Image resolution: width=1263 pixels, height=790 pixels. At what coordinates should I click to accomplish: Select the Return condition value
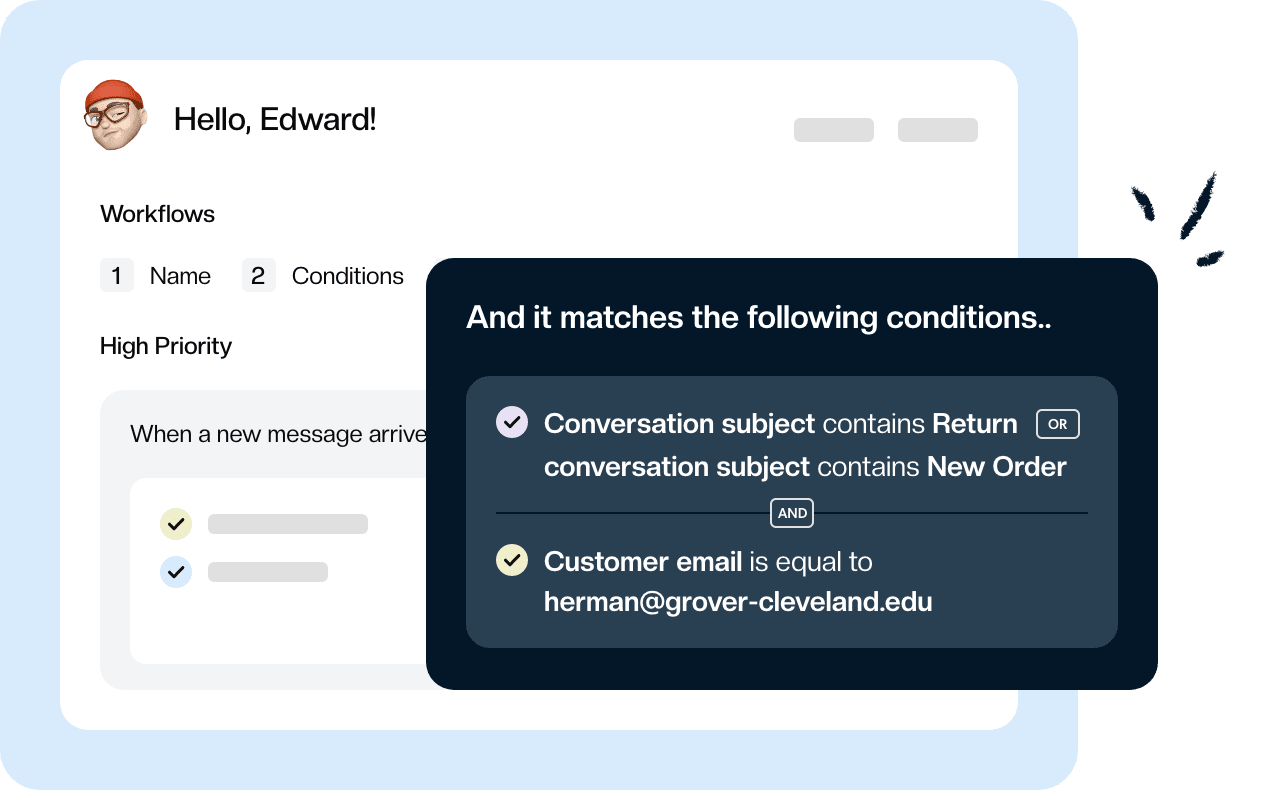[974, 424]
